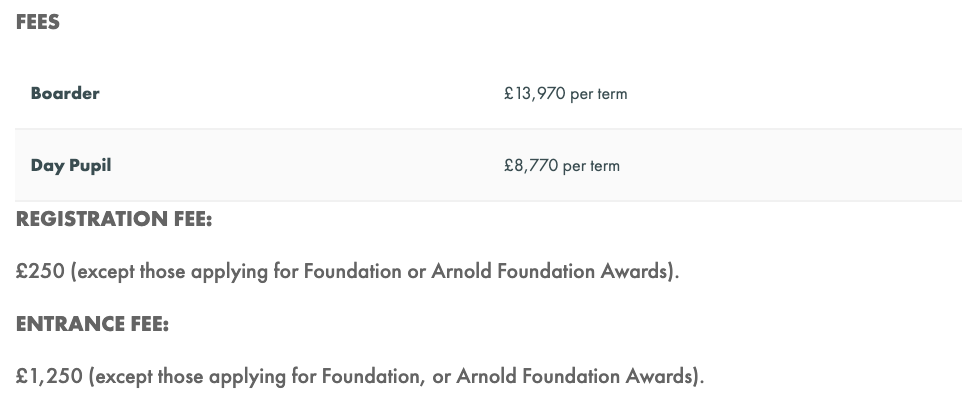The width and height of the screenshot is (964, 406).
Task: Click the FEES heading
Action: pos(38,22)
